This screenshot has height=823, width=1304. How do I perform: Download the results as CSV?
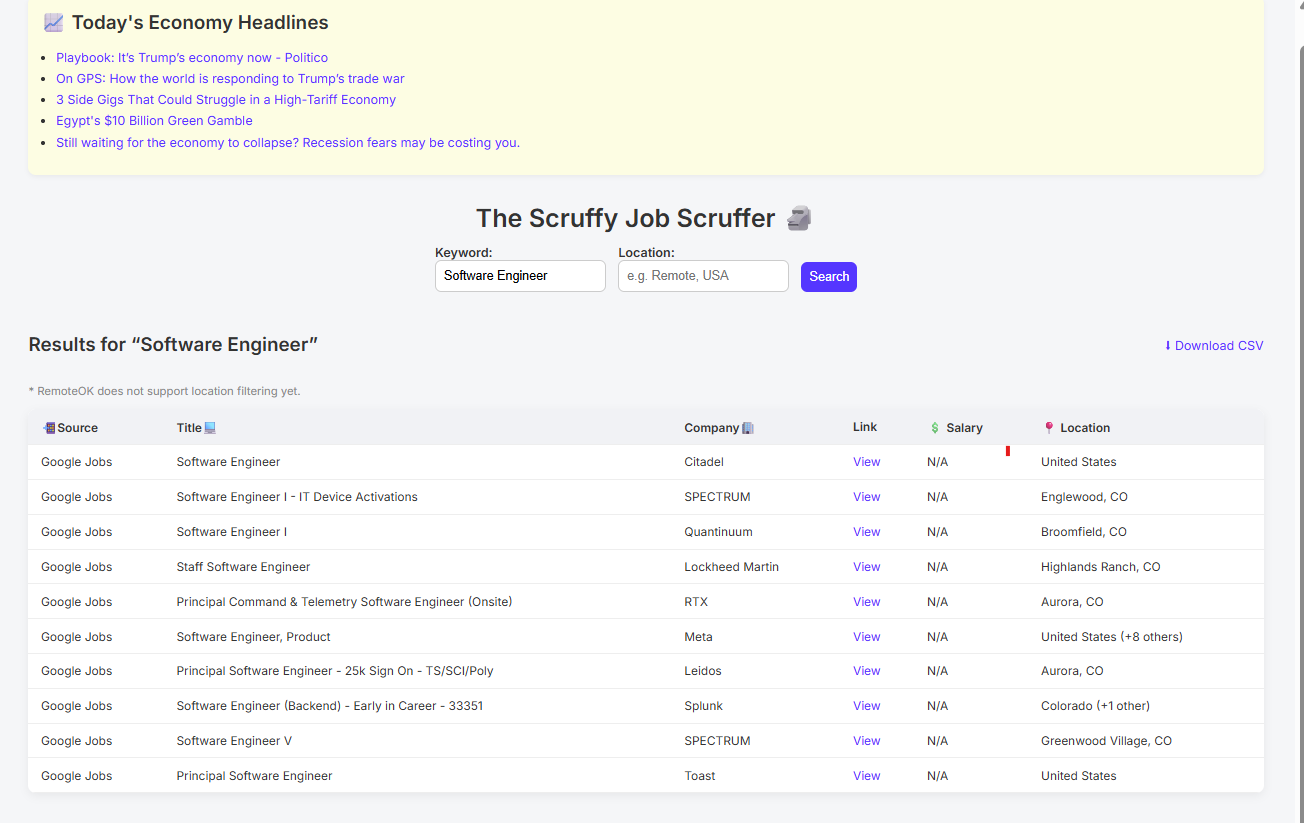(1213, 346)
